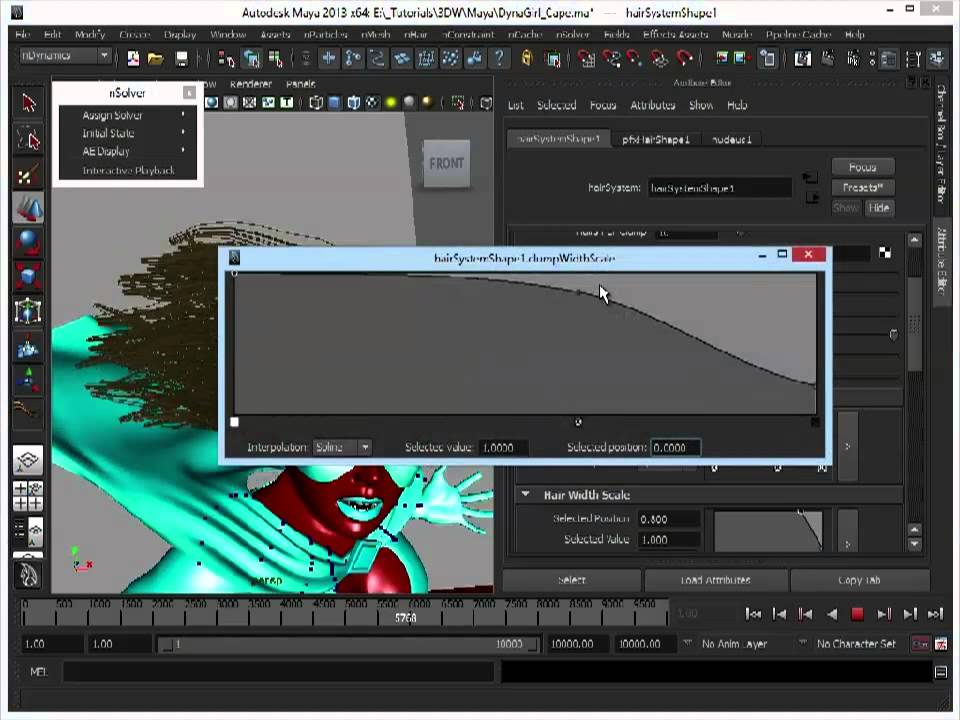The width and height of the screenshot is (960, 720).
Task: Collapse the Hair Width Scale section
Action: (x=525, y=494)
